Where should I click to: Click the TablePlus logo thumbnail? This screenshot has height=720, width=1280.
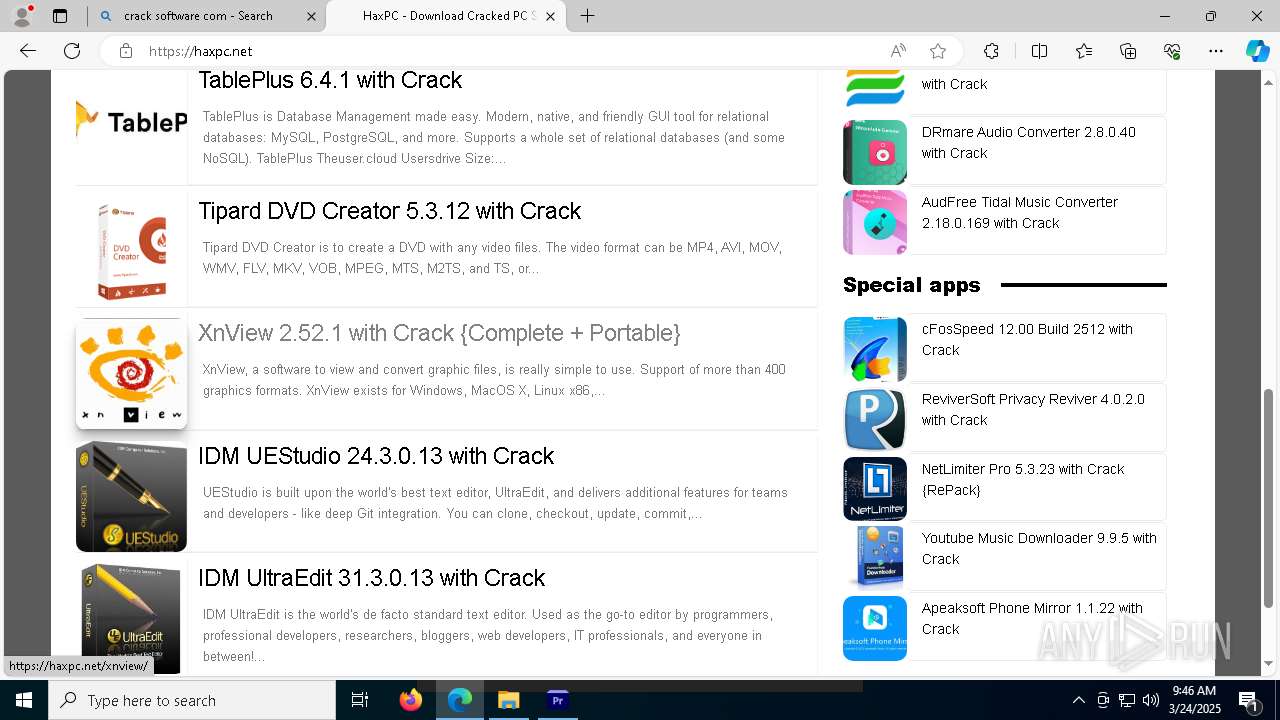131,122
